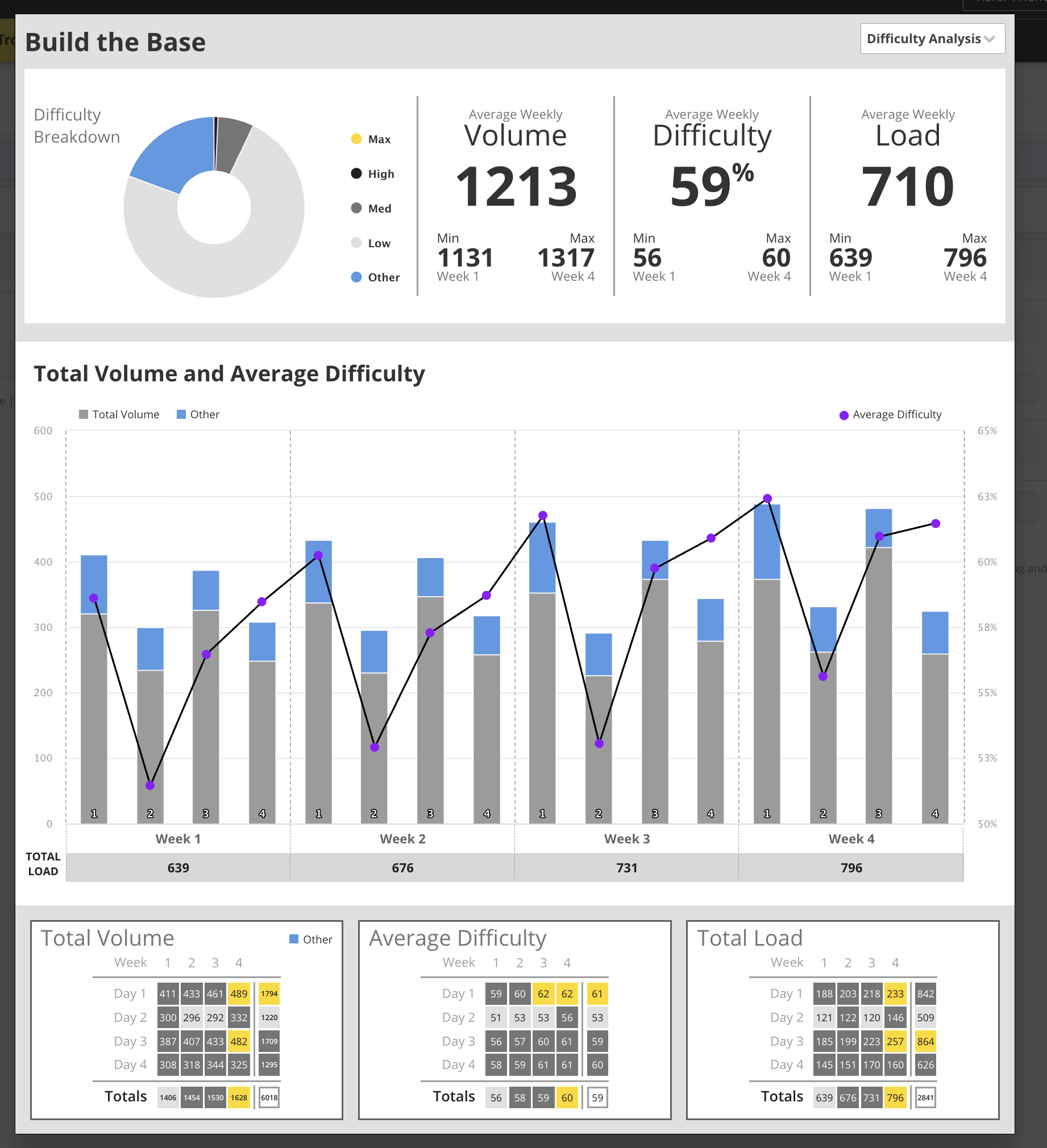Click the purple Average Difficulty legend marker

pos(844,415)
